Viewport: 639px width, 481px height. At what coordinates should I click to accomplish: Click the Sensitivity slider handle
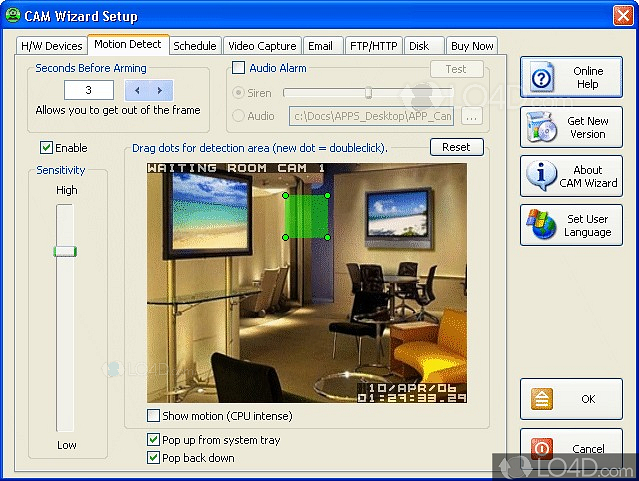(65, 252)
